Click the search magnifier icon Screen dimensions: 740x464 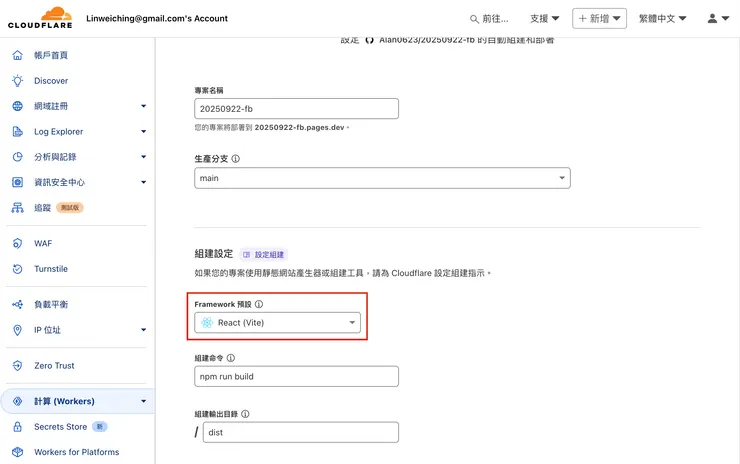point(474,19)
